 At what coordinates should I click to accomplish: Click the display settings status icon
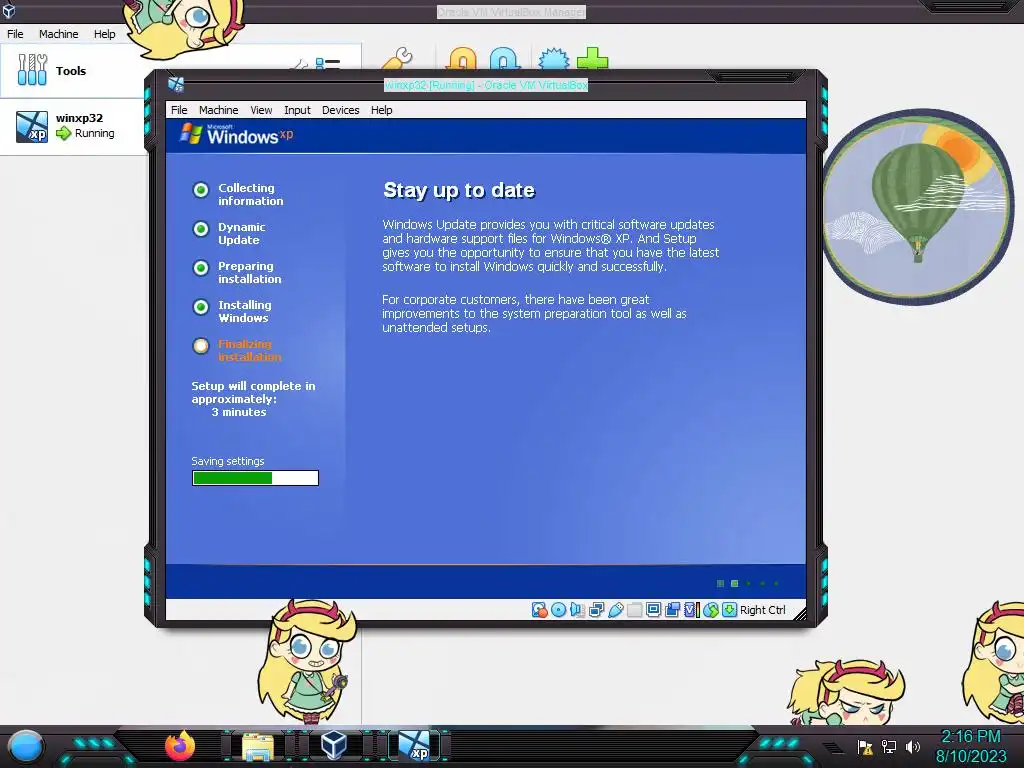point(653,610)
